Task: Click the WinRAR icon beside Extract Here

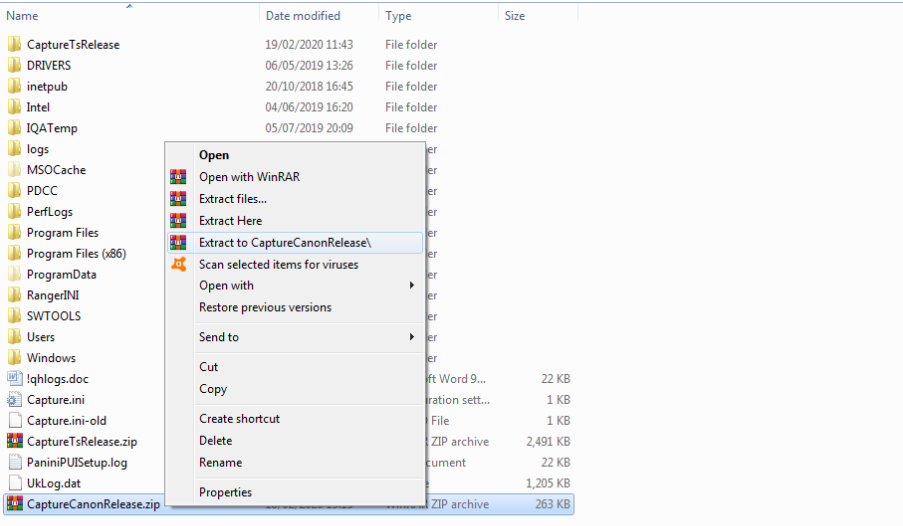Action: click(x=178, y=220)
